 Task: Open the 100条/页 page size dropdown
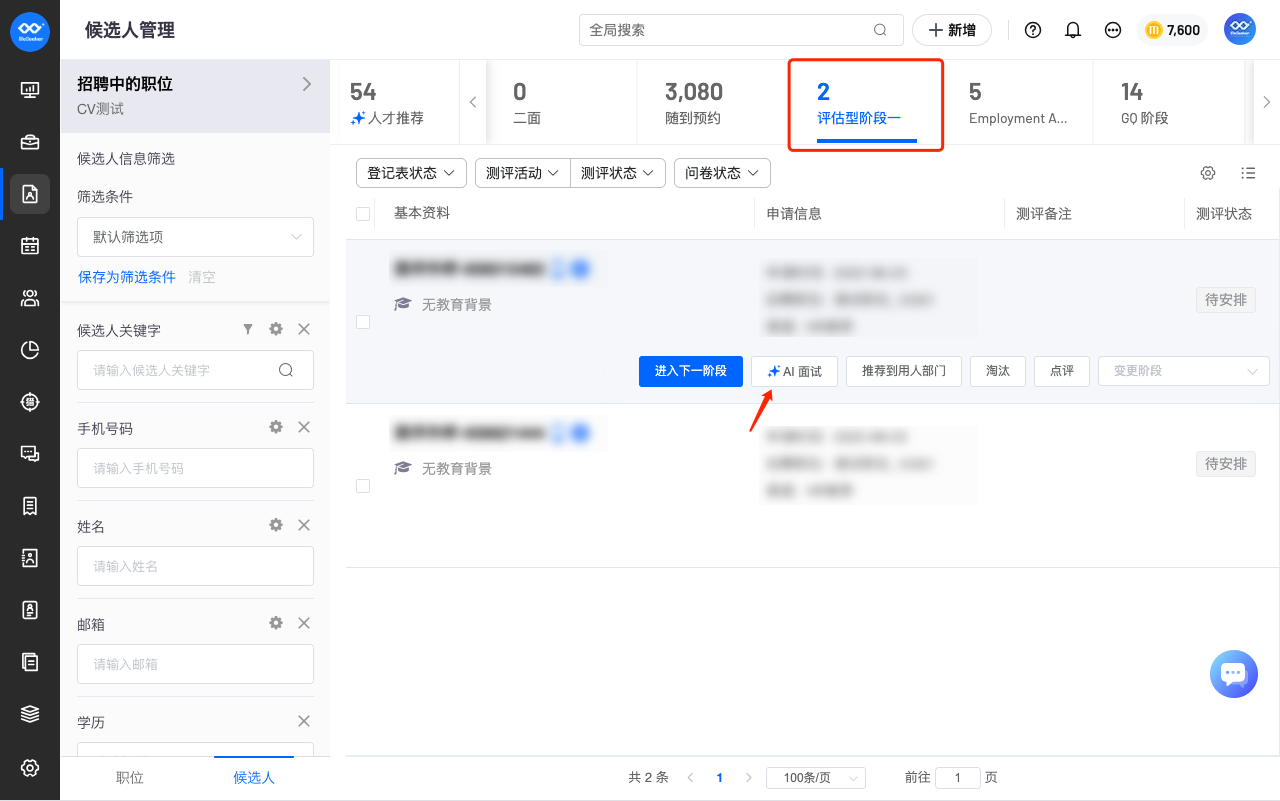(x=816, y=778)
